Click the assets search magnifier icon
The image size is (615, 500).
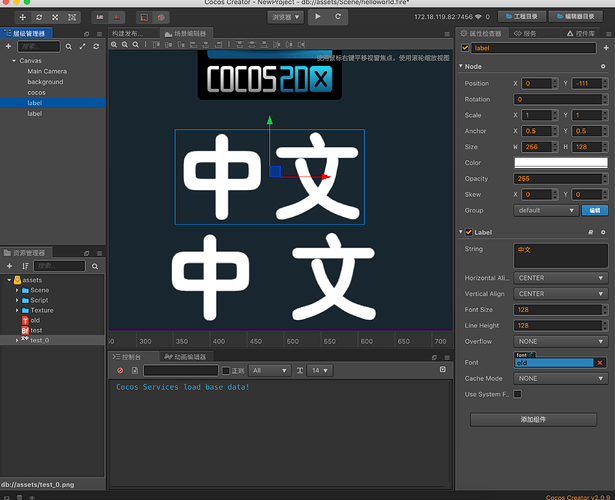point(95,266)
